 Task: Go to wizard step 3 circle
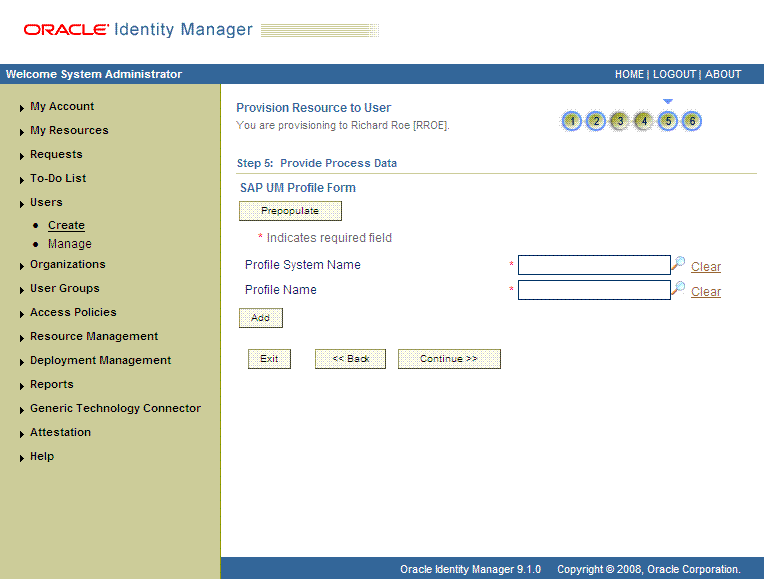tap(620, 121)
